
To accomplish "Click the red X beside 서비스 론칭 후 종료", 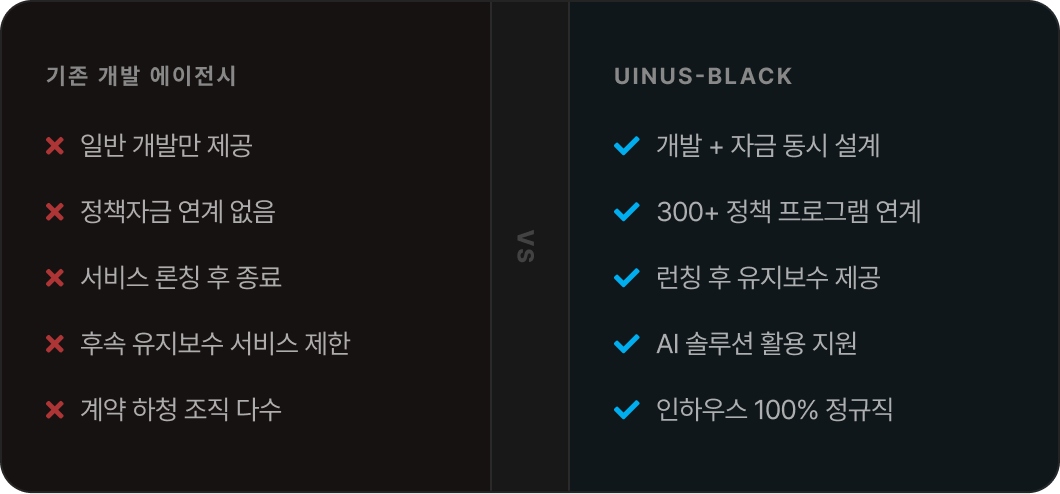I will point(55,278).
